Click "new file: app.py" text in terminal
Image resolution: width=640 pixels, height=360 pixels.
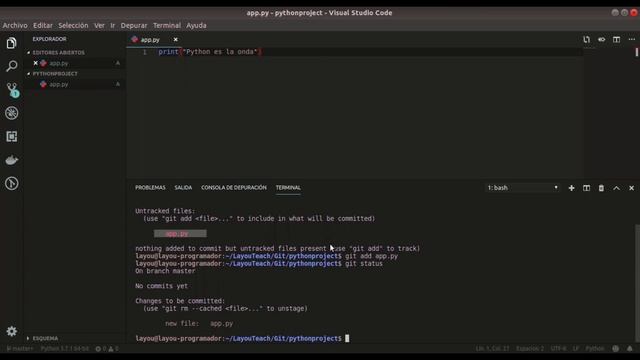point(199,323)
